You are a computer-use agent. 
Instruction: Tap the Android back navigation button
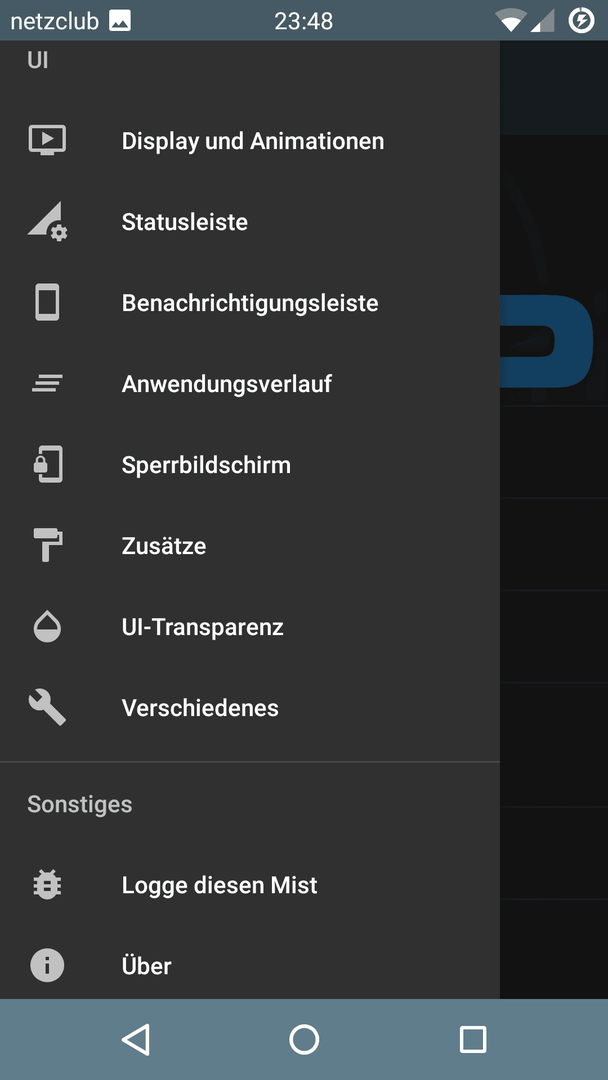[136, 1039]
